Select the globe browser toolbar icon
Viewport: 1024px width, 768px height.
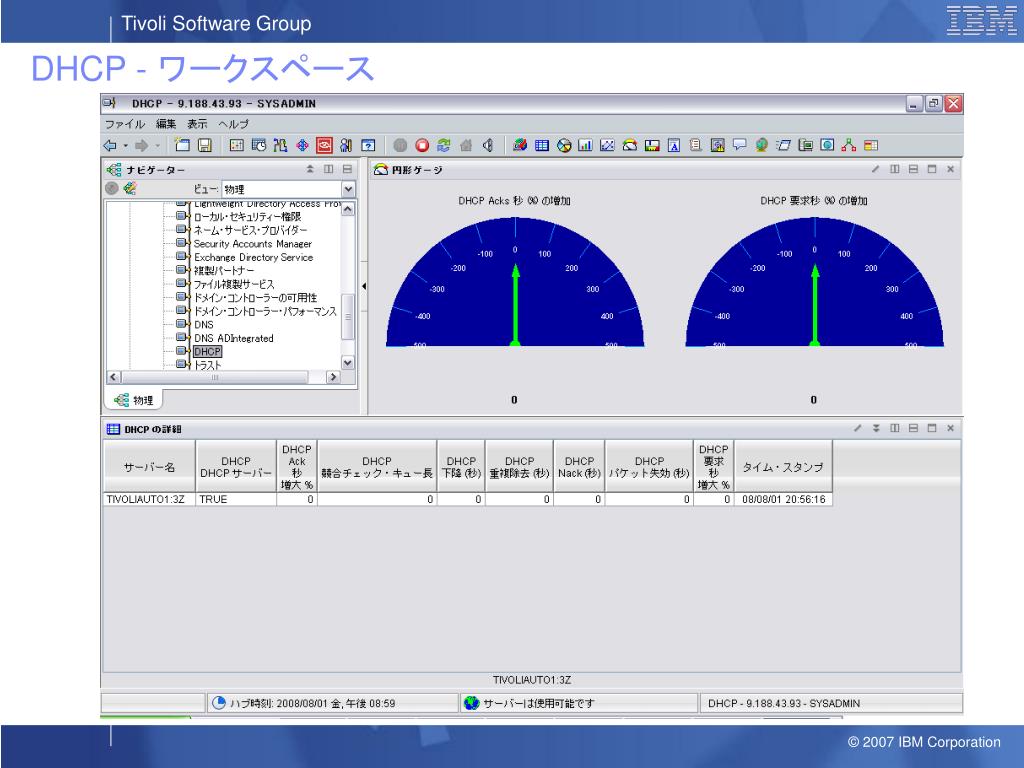pos(761,146)
